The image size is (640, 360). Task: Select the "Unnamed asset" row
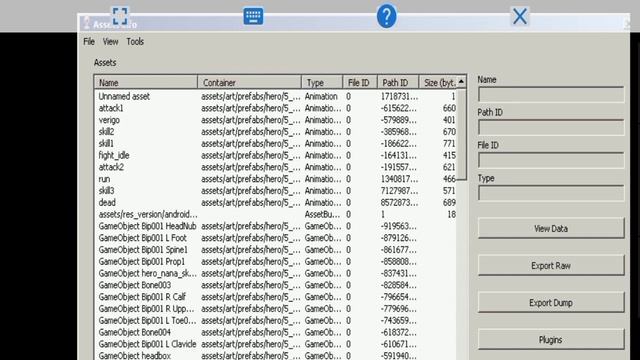[x=276, y=96]
